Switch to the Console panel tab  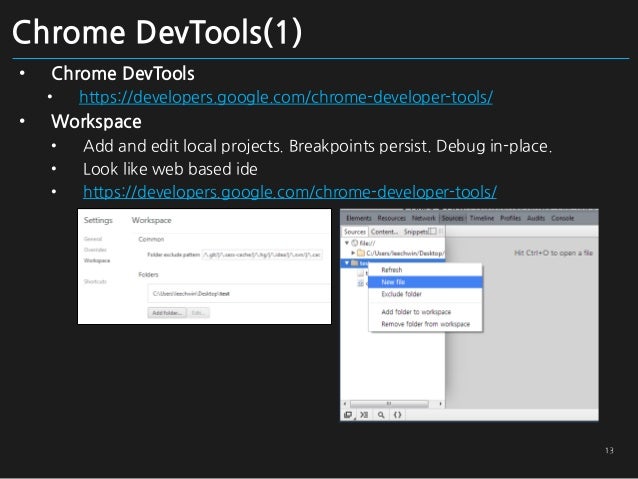562,218
